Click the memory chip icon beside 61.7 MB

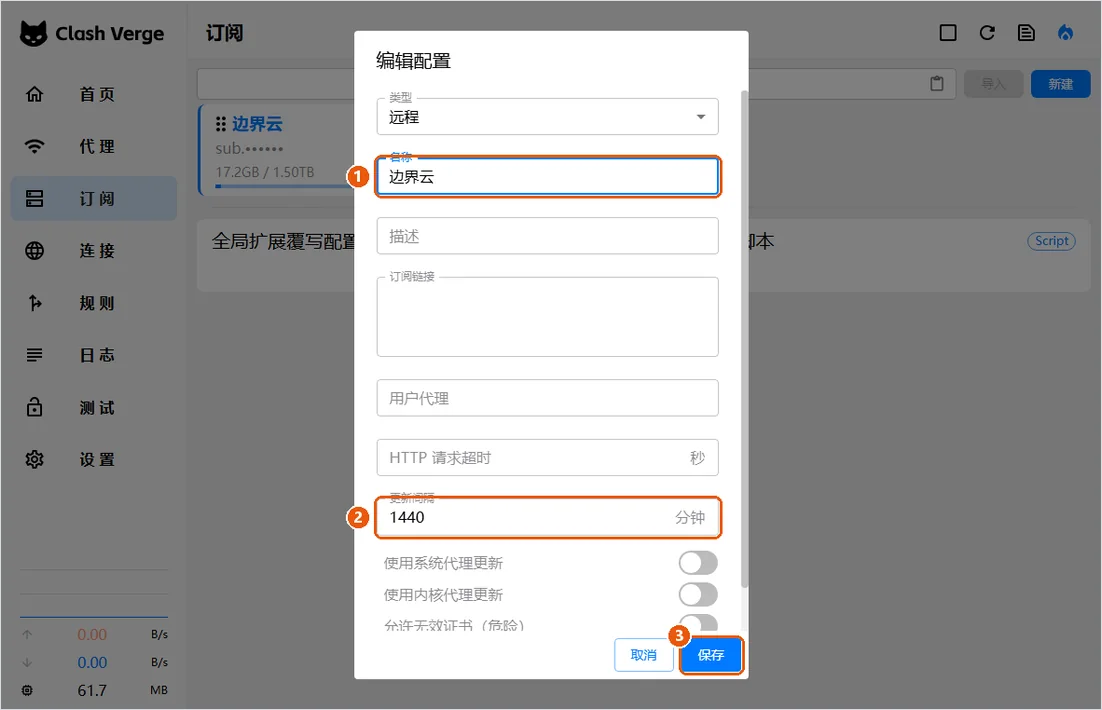27,690
